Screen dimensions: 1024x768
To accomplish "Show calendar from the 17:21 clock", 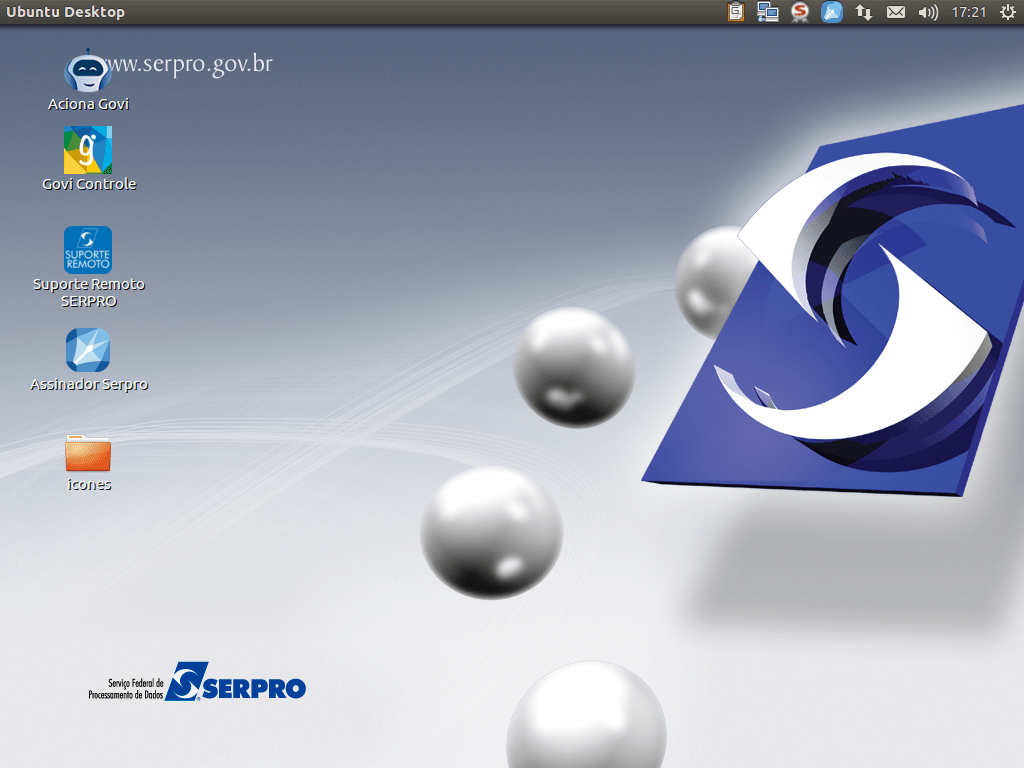I will click(968, 12).
